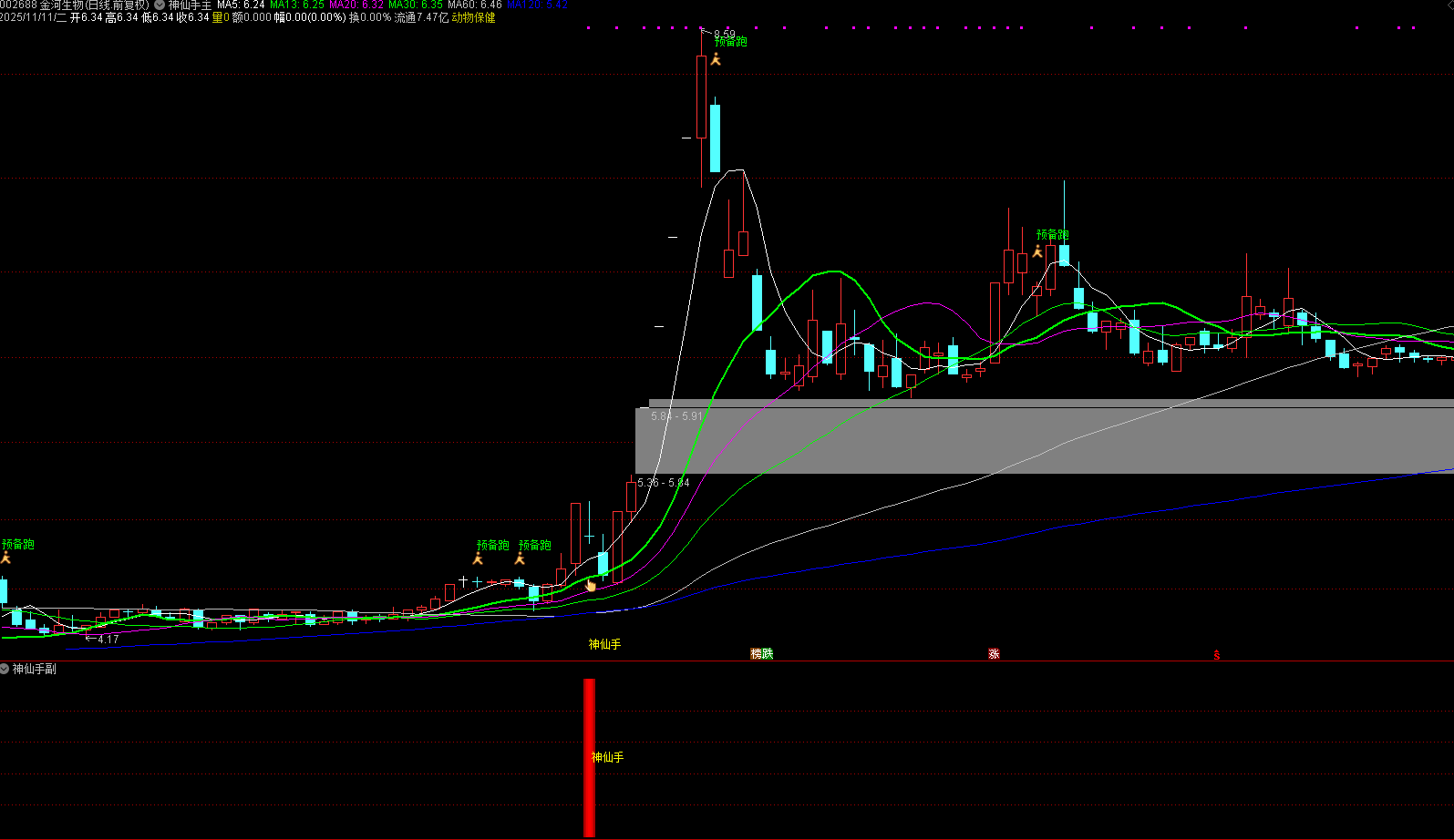The image size is (1454, 840).
Task: Select the MA120: 5.42 label
Action: 537,5
